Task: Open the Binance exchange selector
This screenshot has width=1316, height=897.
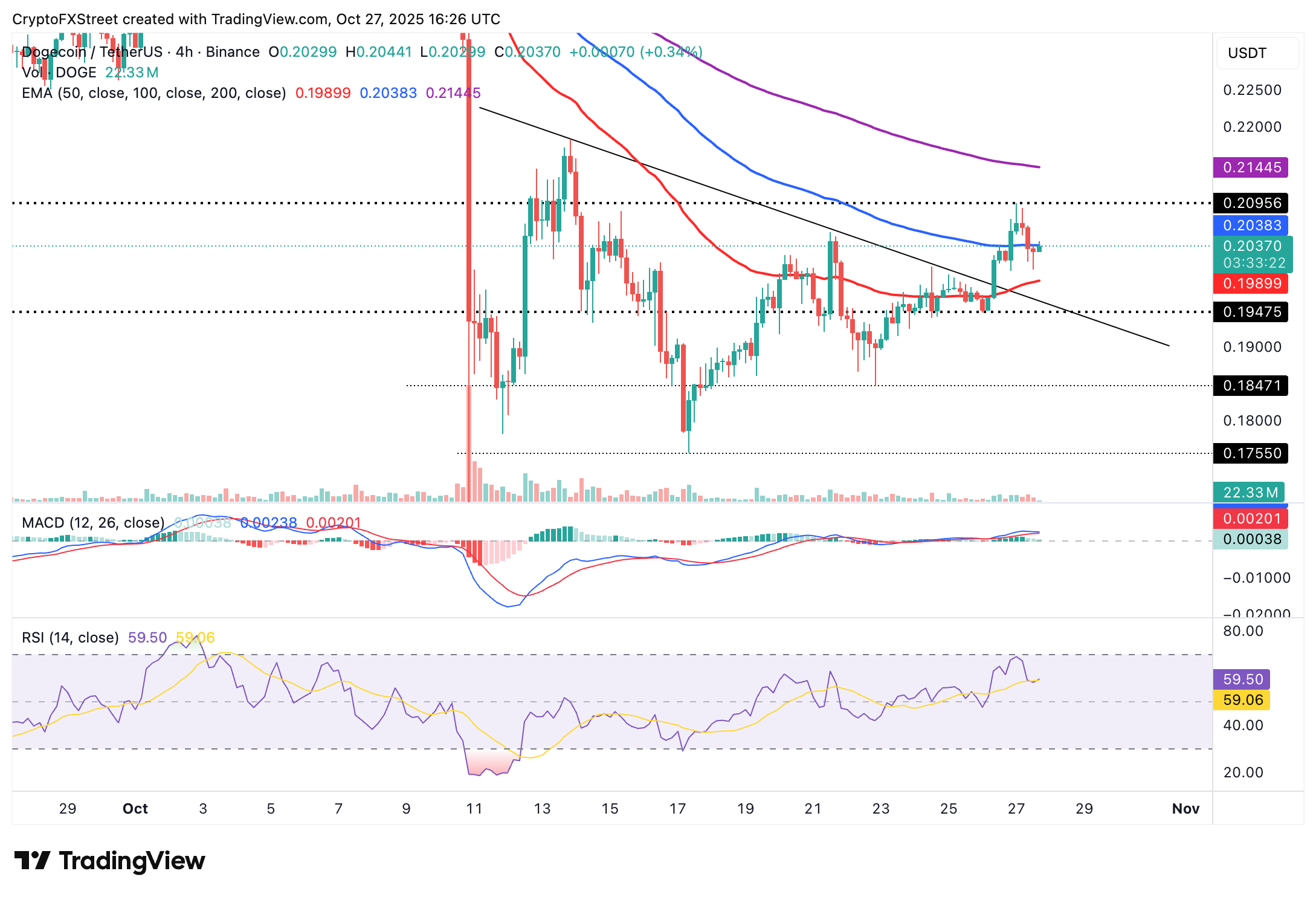Action: 232,52
